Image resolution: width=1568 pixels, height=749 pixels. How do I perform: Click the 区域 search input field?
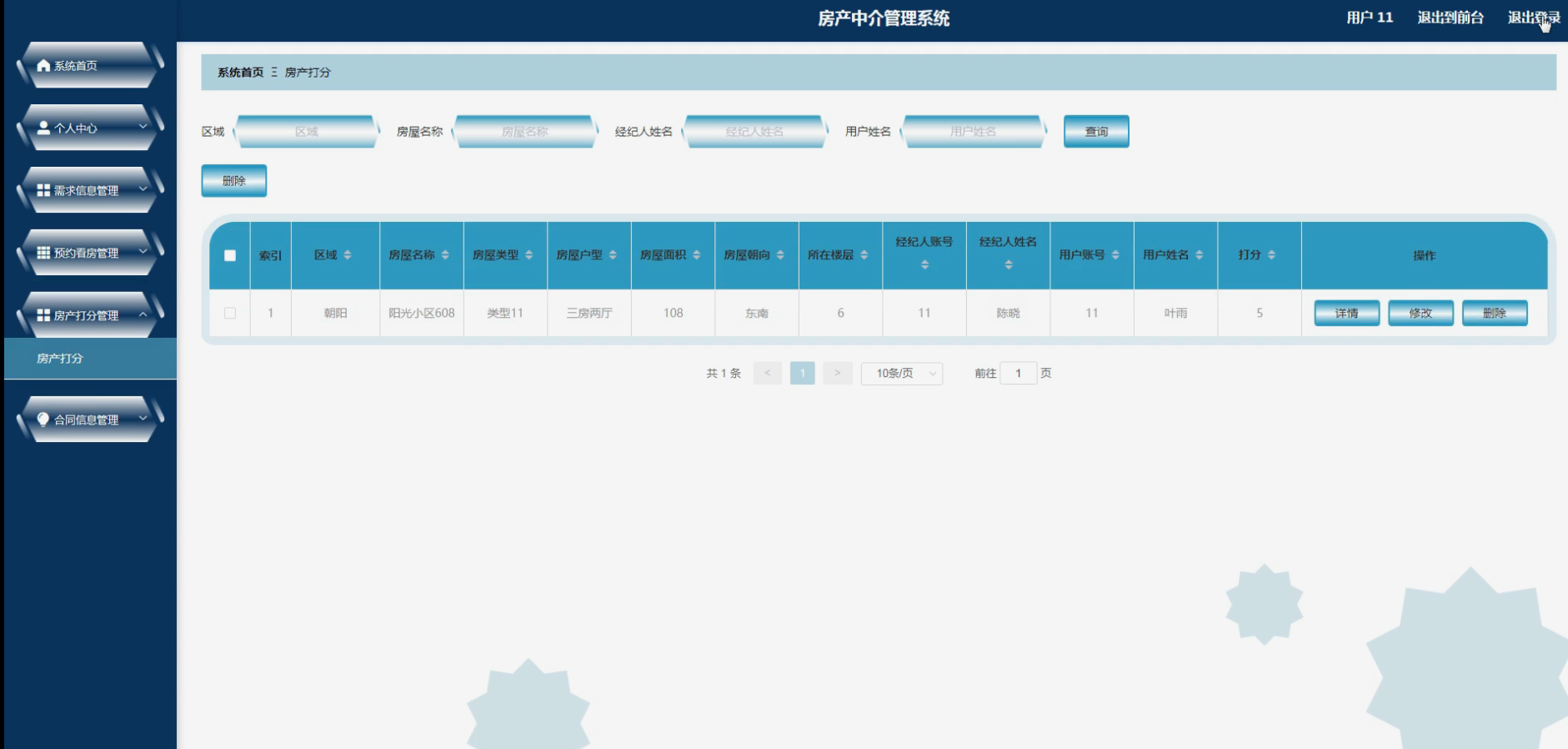click(x=307, y=132)
